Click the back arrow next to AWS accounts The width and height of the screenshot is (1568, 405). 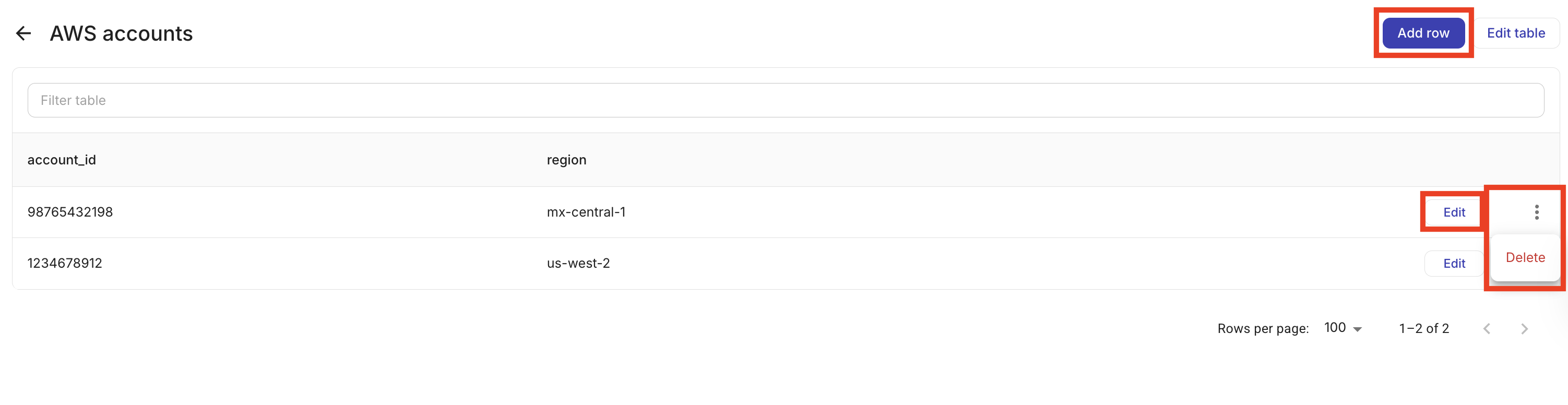(23, 33)
